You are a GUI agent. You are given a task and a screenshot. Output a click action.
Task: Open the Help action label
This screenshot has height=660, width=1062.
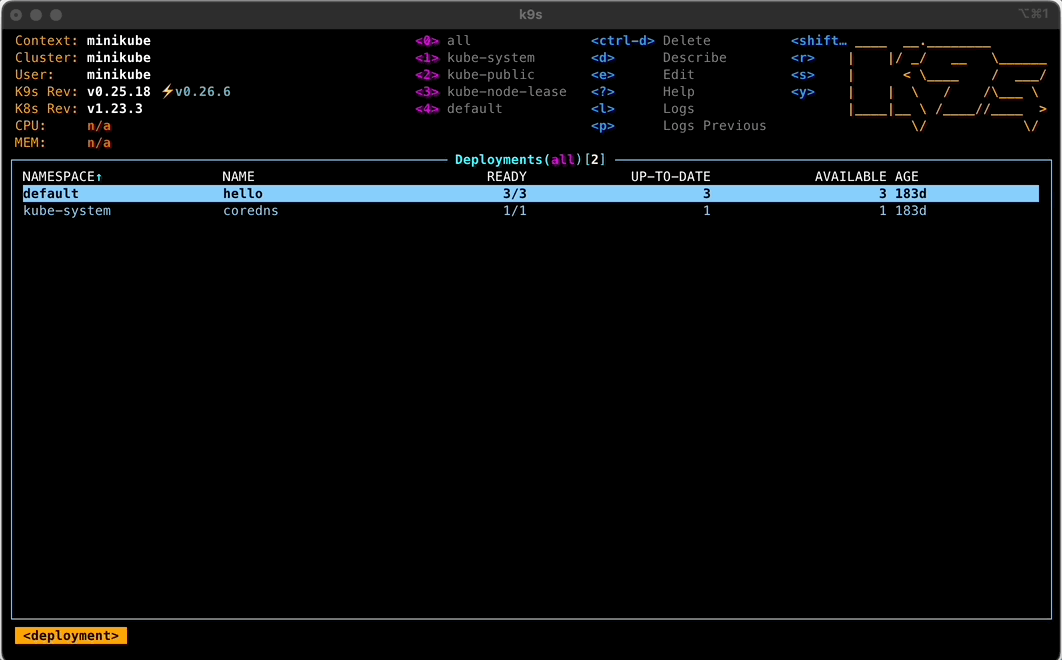click(679, 91)
